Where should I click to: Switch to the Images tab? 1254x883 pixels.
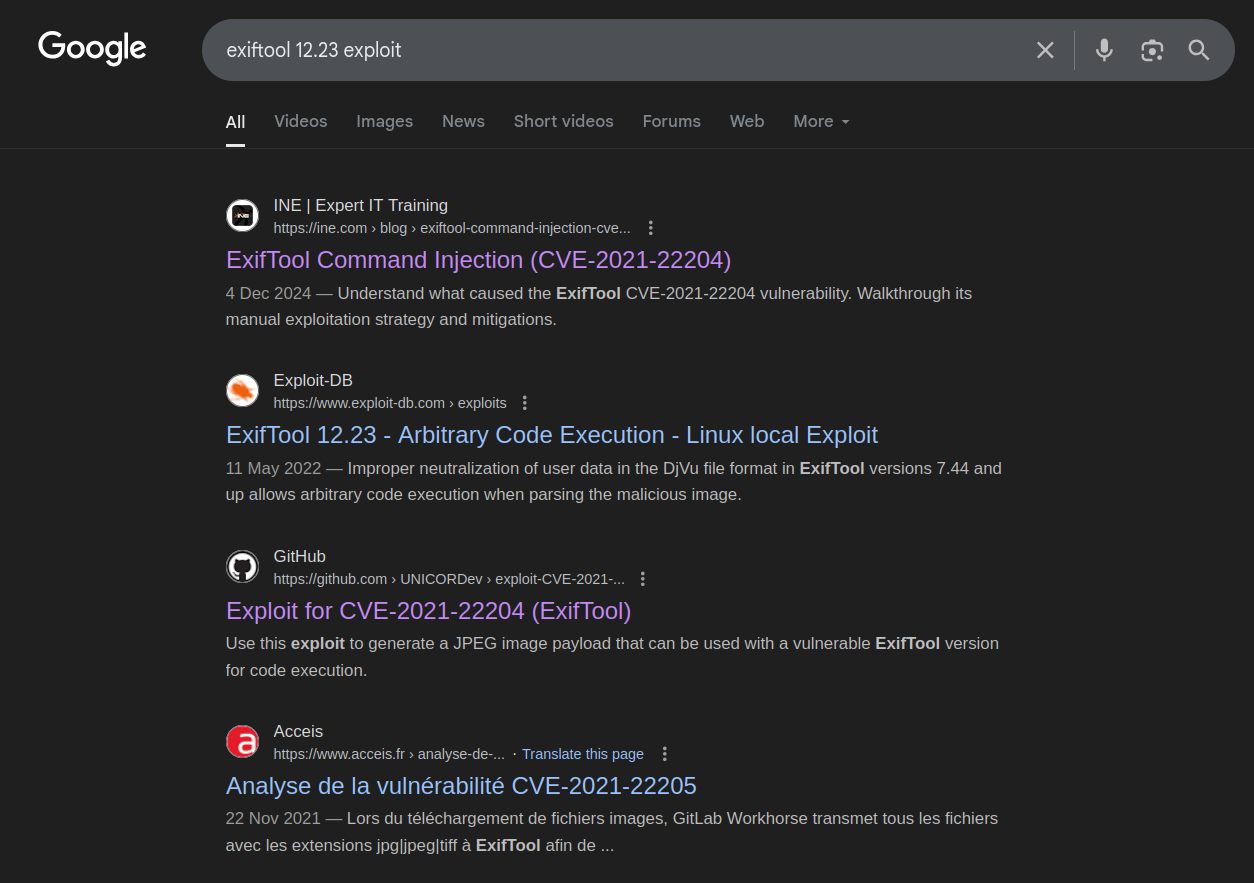[385, 121]
